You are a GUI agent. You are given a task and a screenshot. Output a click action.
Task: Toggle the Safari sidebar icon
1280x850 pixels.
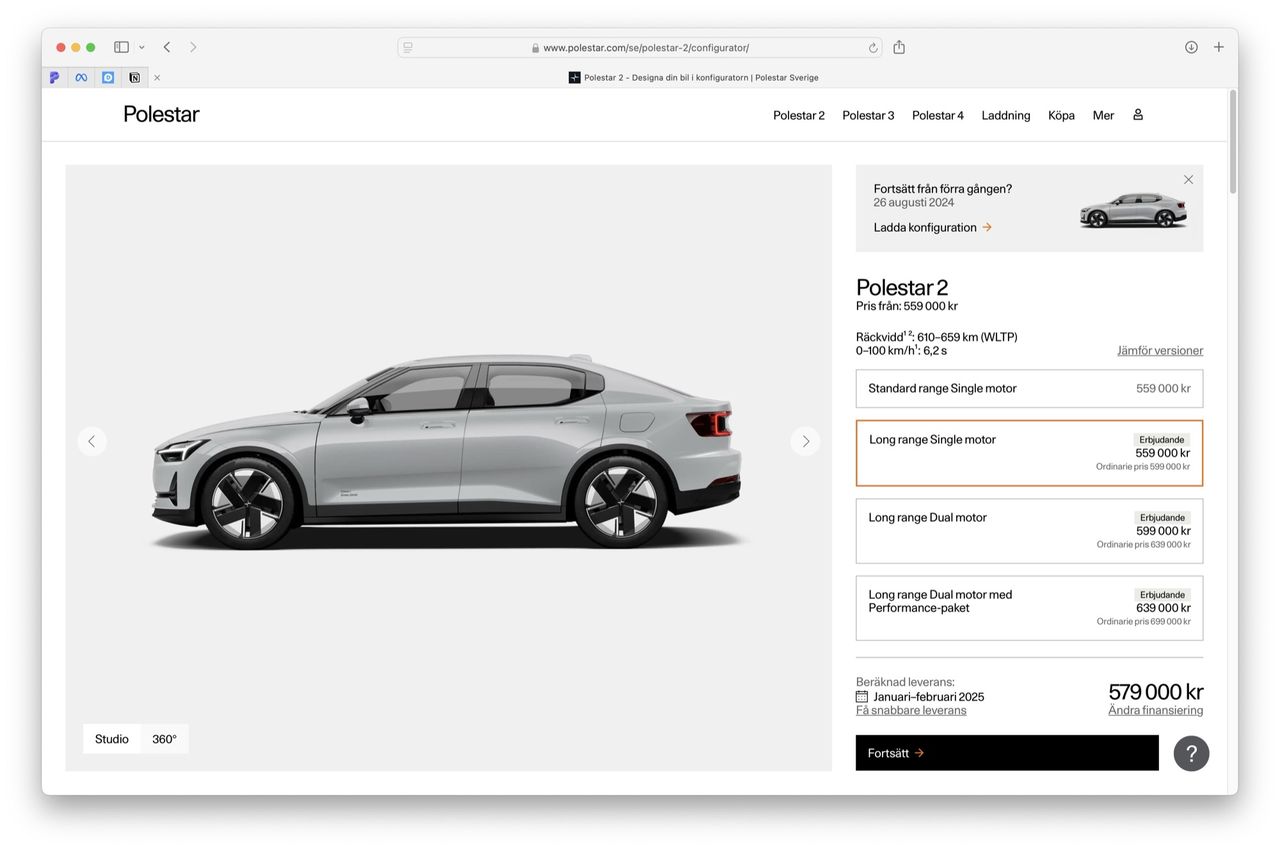120,46
